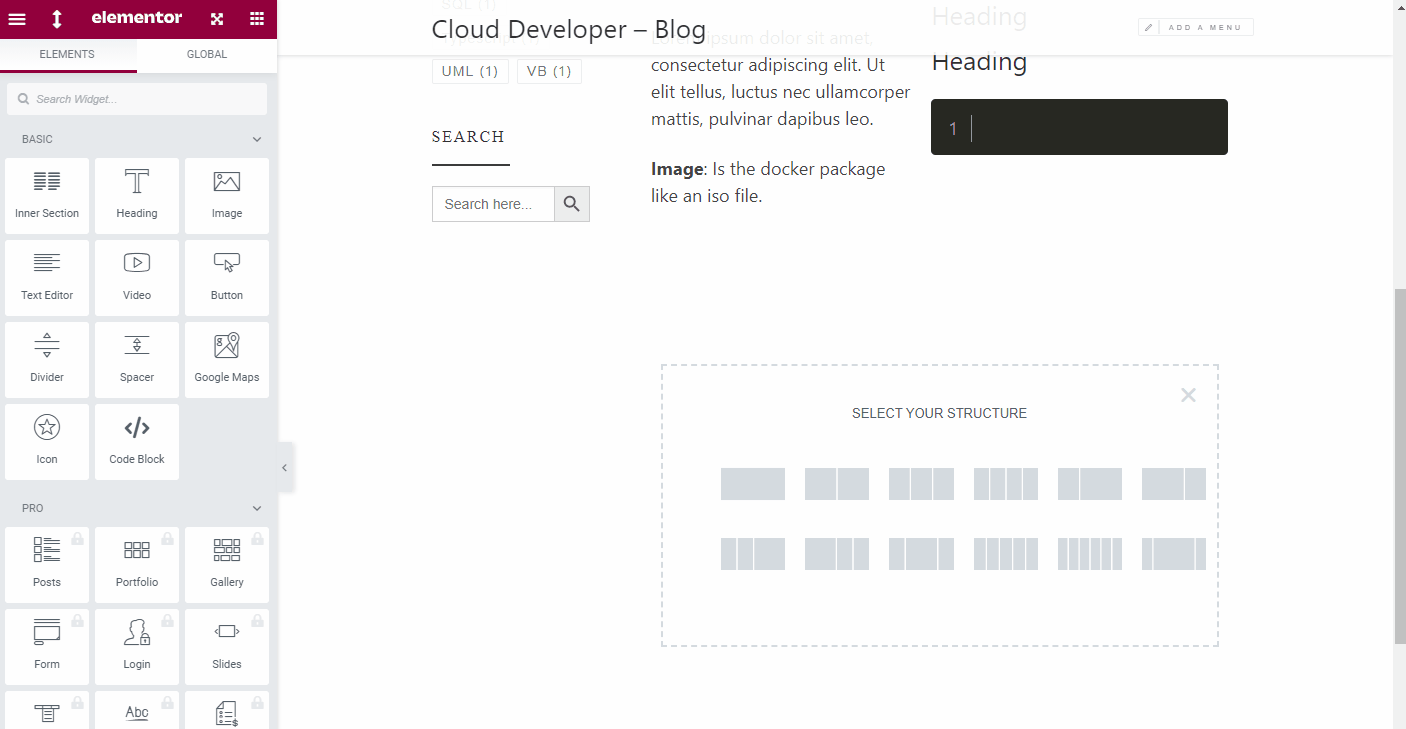The image size is (1406, 729).
Task: Choose the wide-left narrow-right two column structure
Action: 1174,484
